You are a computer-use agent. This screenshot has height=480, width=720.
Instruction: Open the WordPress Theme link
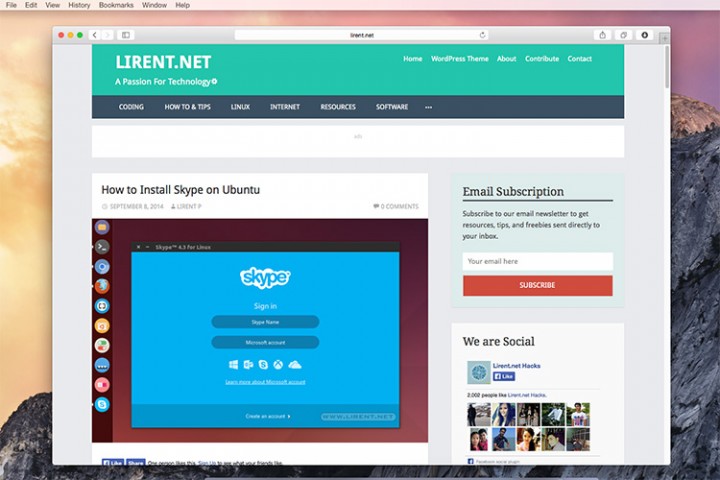click(460, 59)
